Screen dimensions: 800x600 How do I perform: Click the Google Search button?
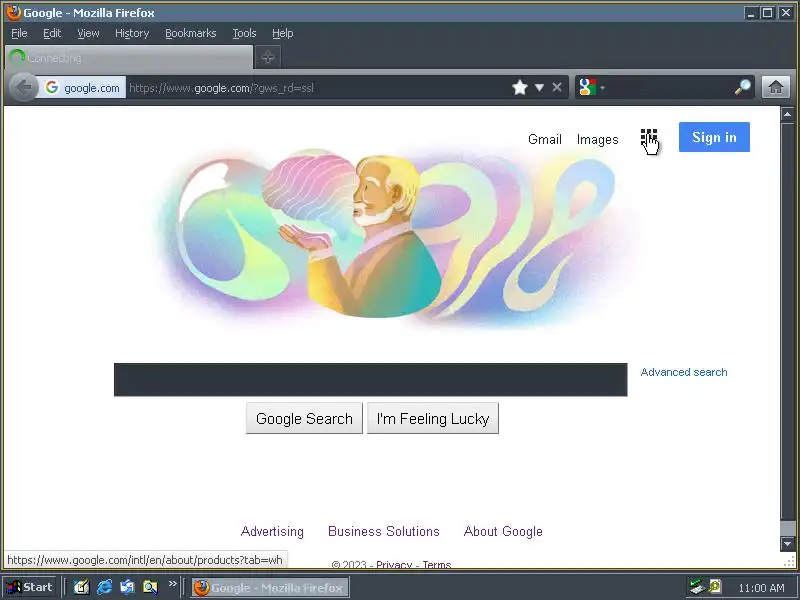304,418
